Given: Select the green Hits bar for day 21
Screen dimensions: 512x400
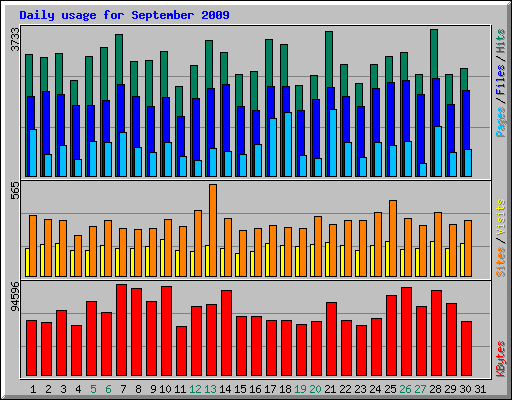Looking at the screenshot, I should pyautogui.click(x=329, y=59).
